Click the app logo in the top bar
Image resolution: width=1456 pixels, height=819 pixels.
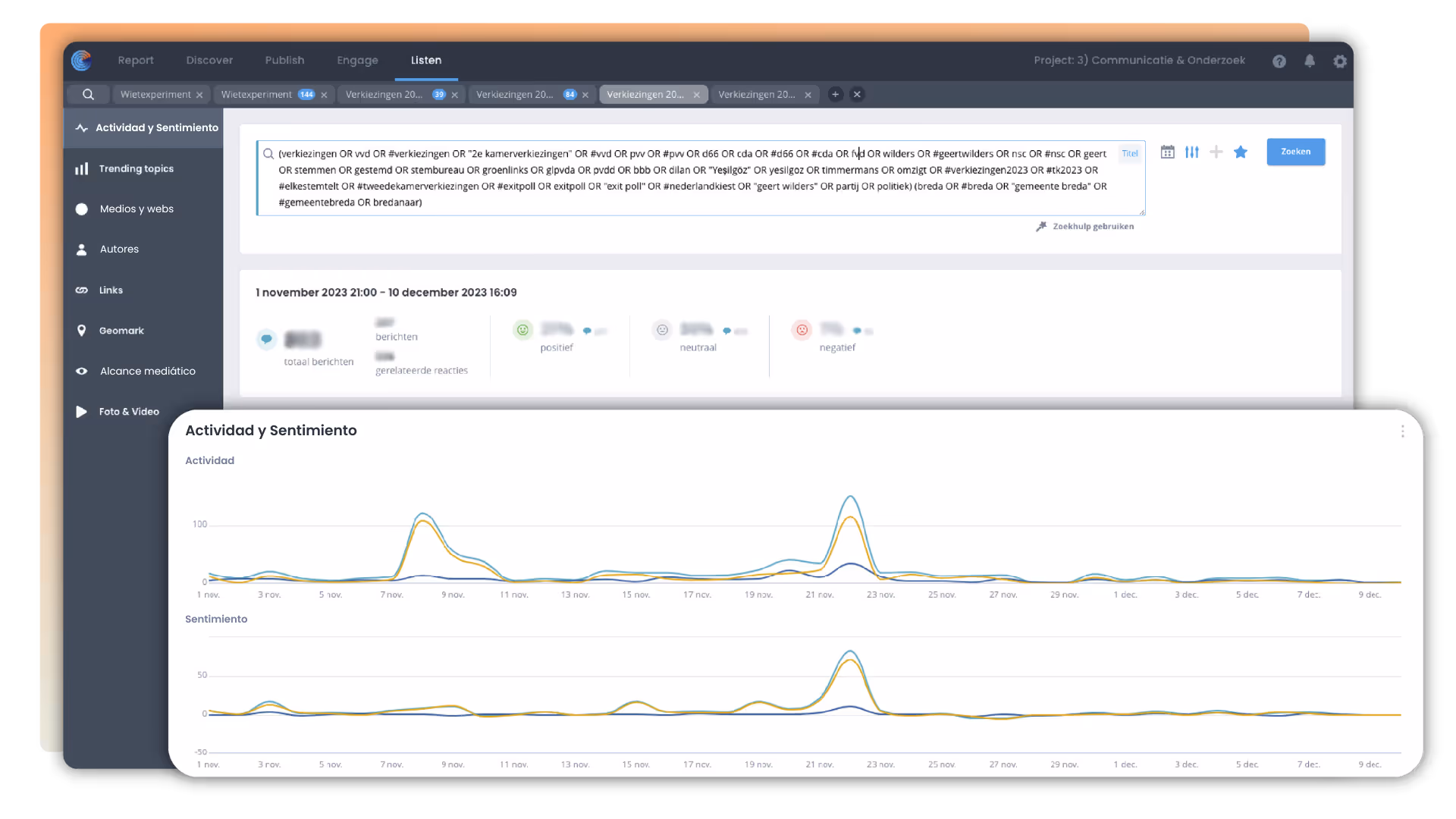click(81, 60)
